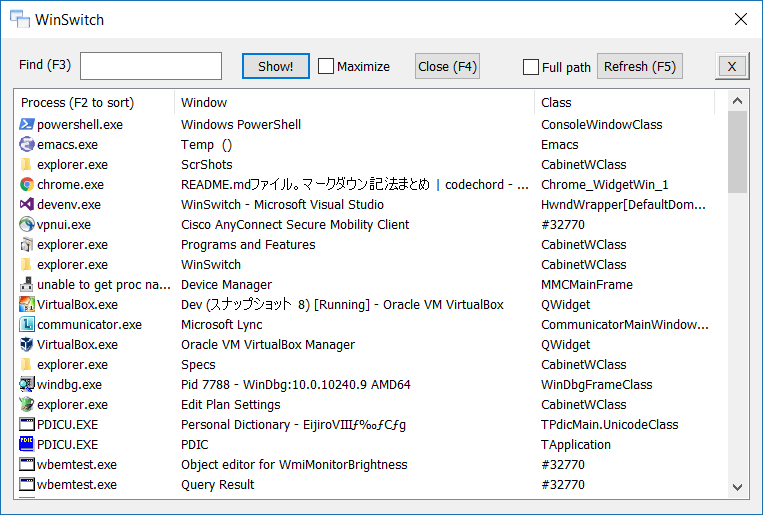Click the Refresh (F5) button
Screen dimensions: 763x515
639,66
